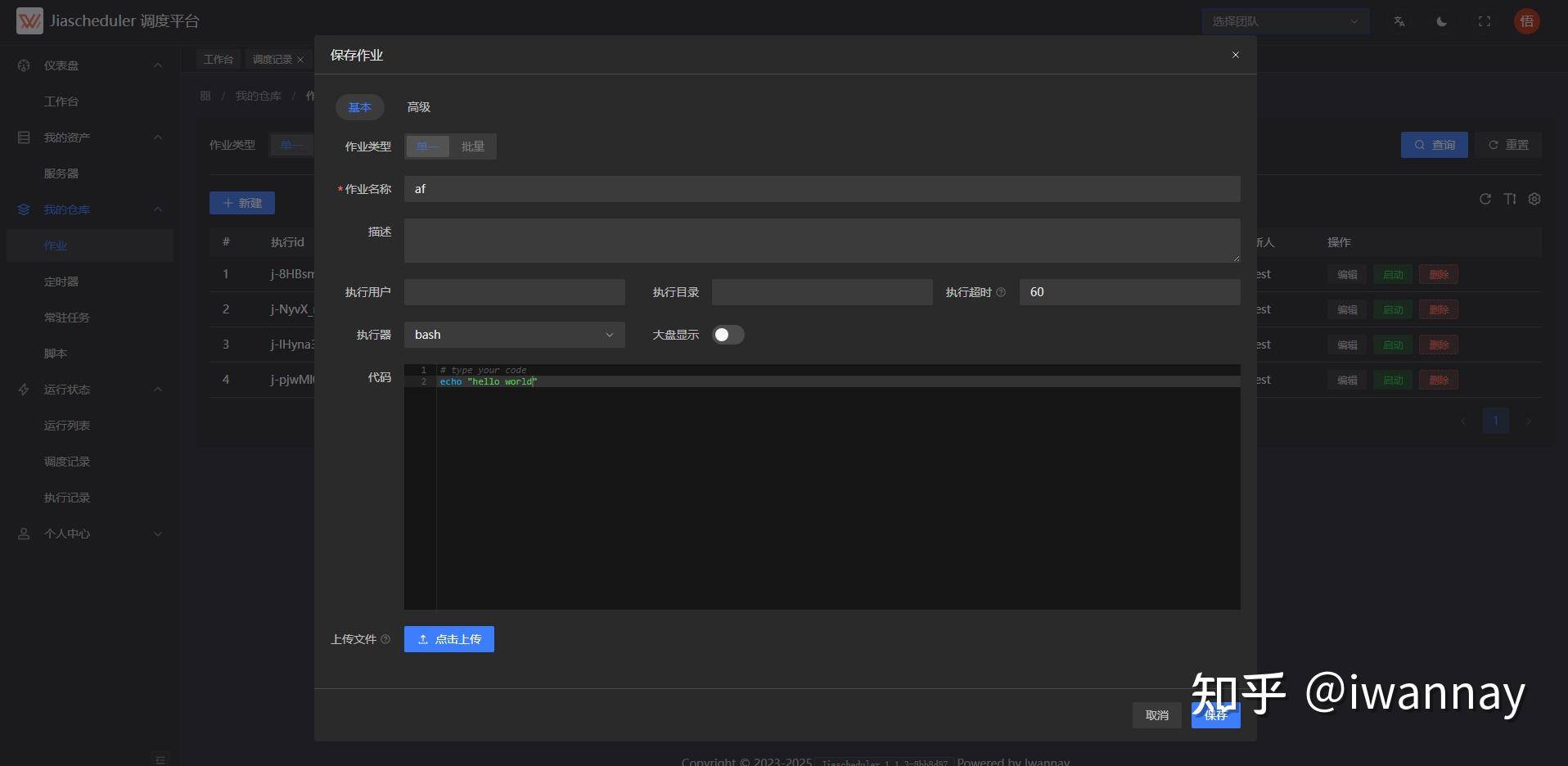The height and width of the screenshot is (766, 1568).
Task: Click the 重置 reset button
Action: (x=1508, y=145)
